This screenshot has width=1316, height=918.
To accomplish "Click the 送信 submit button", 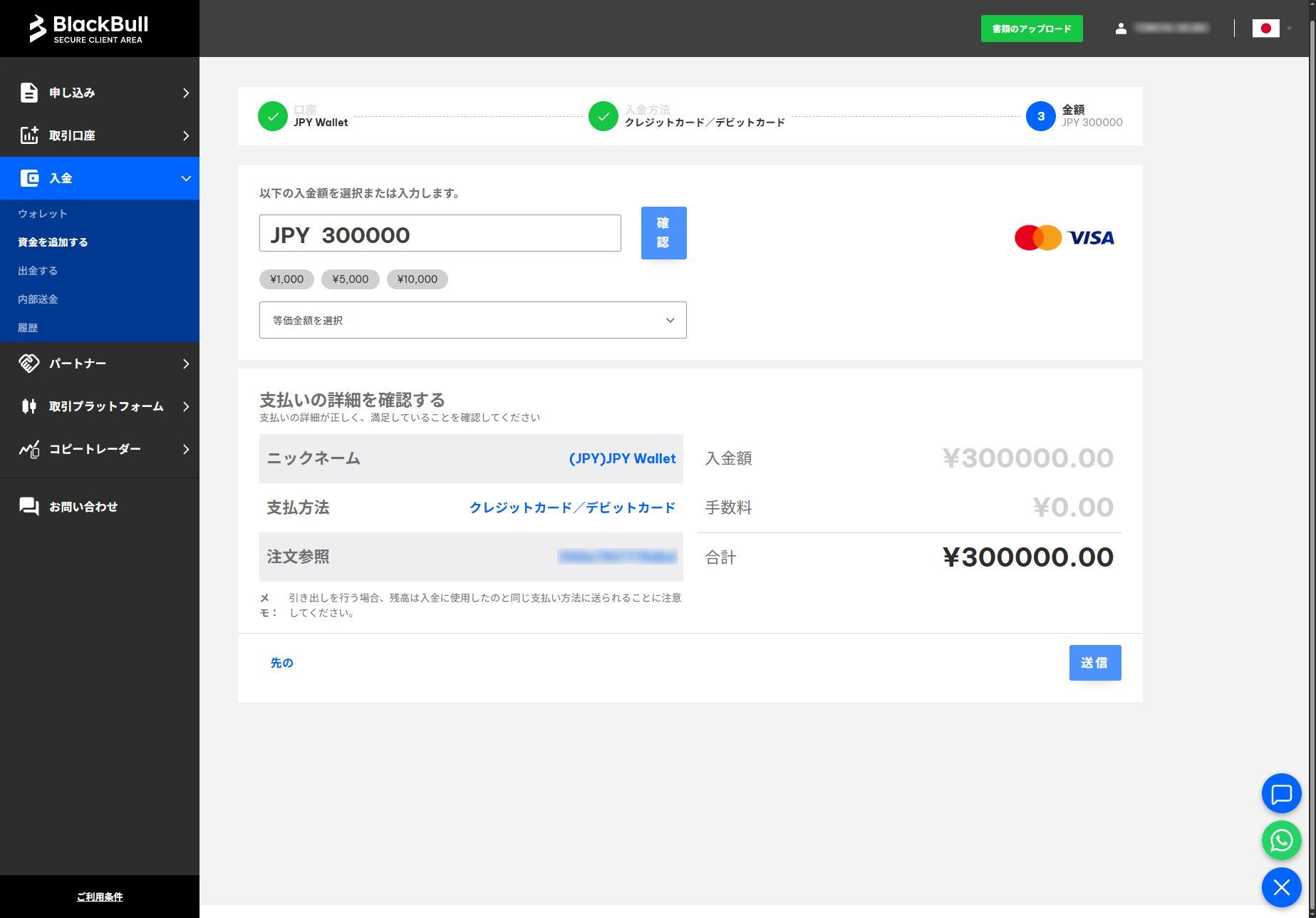I will tap(1094, 662).
